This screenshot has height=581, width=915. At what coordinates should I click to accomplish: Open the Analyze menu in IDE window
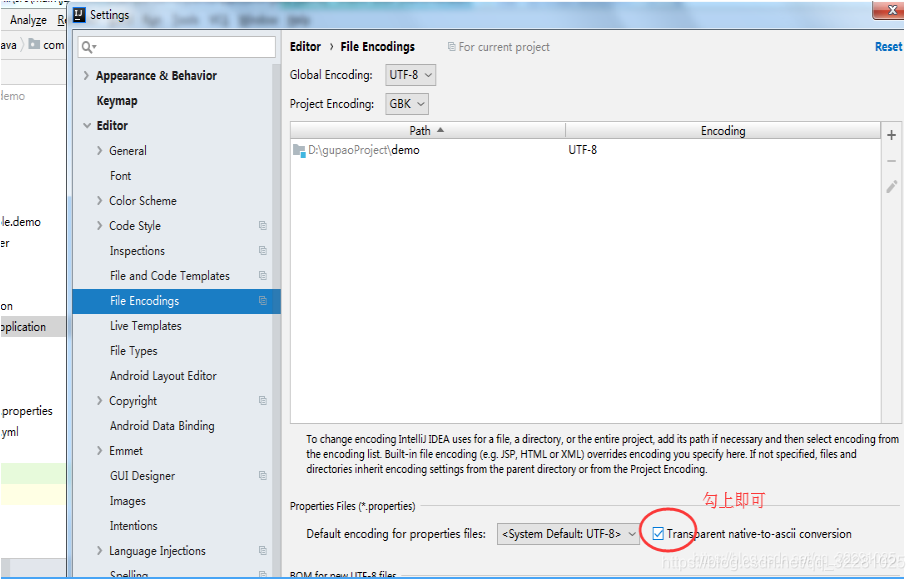tap(28, 20)
